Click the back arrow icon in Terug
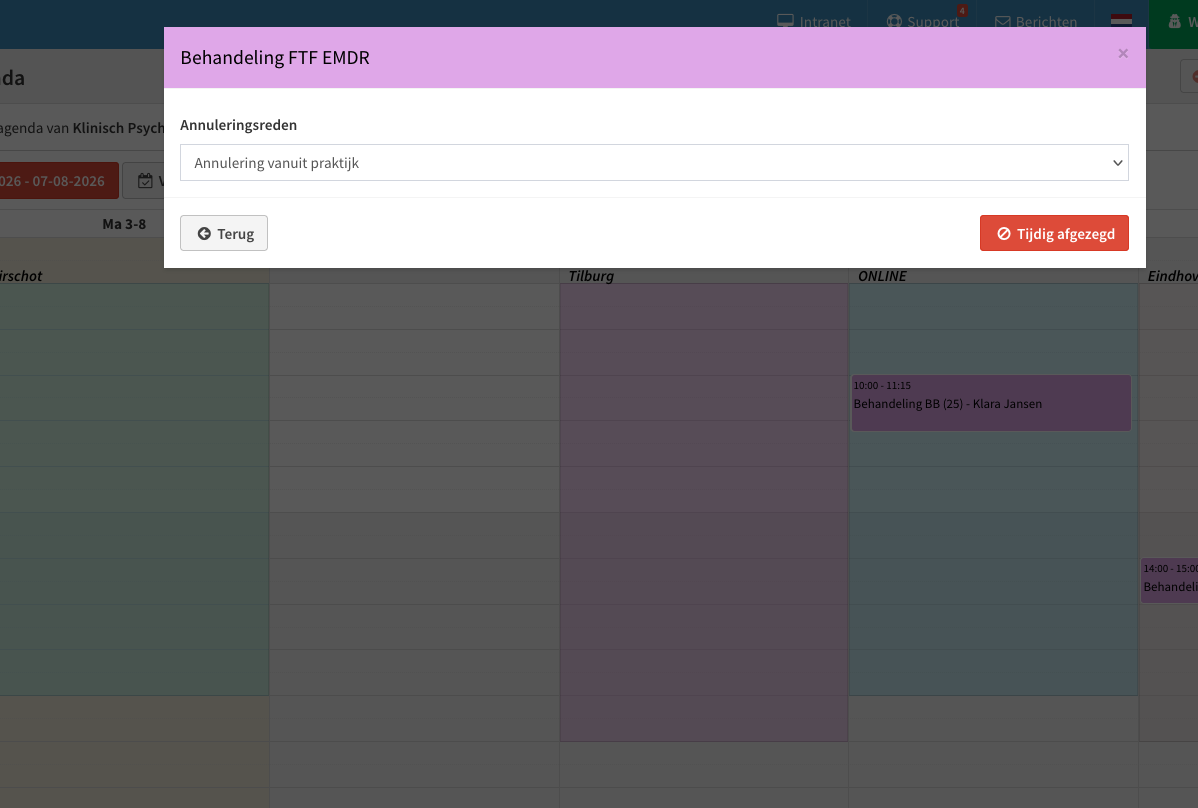 (x=204, y=234)
